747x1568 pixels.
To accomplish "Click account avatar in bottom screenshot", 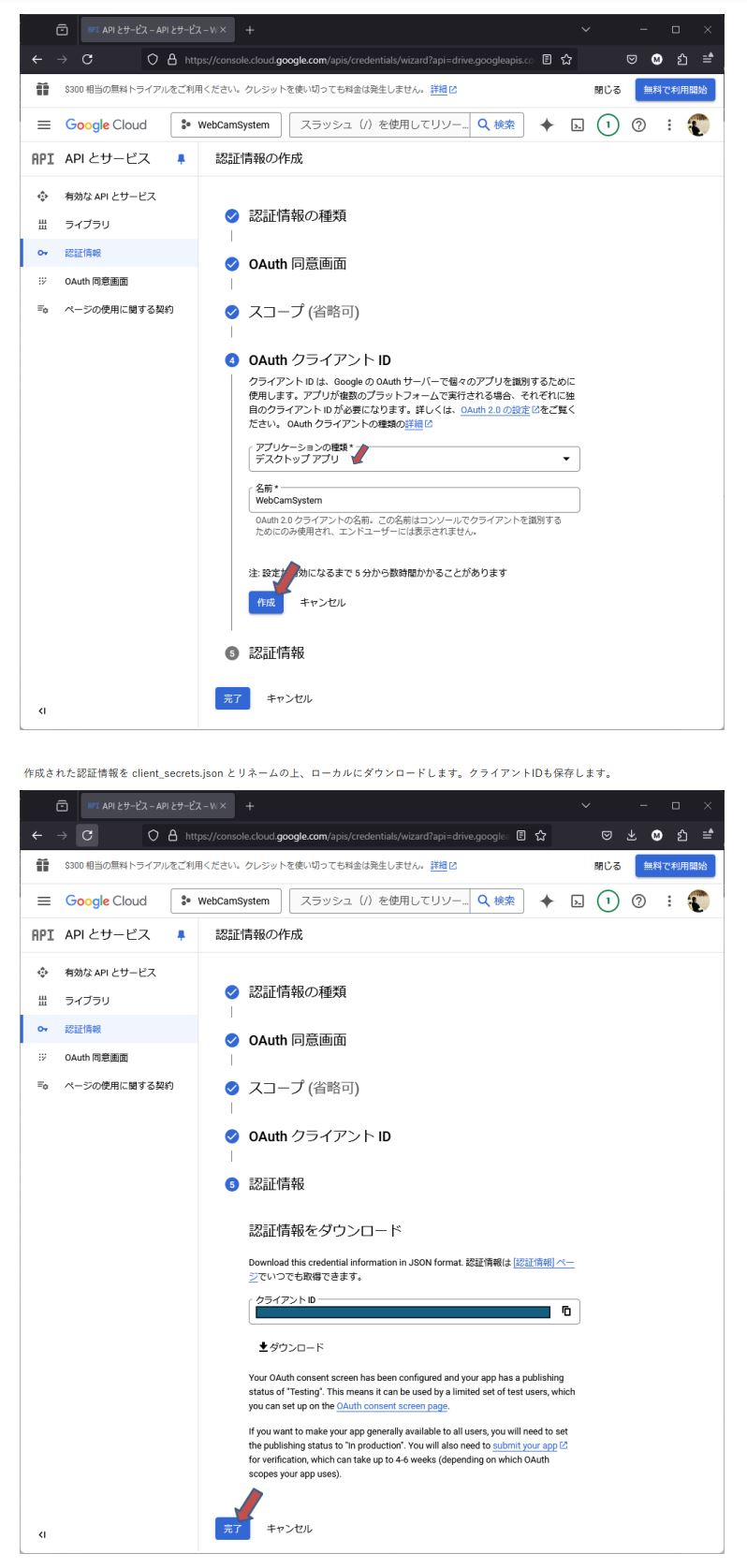I will click(x=698, y=901).
